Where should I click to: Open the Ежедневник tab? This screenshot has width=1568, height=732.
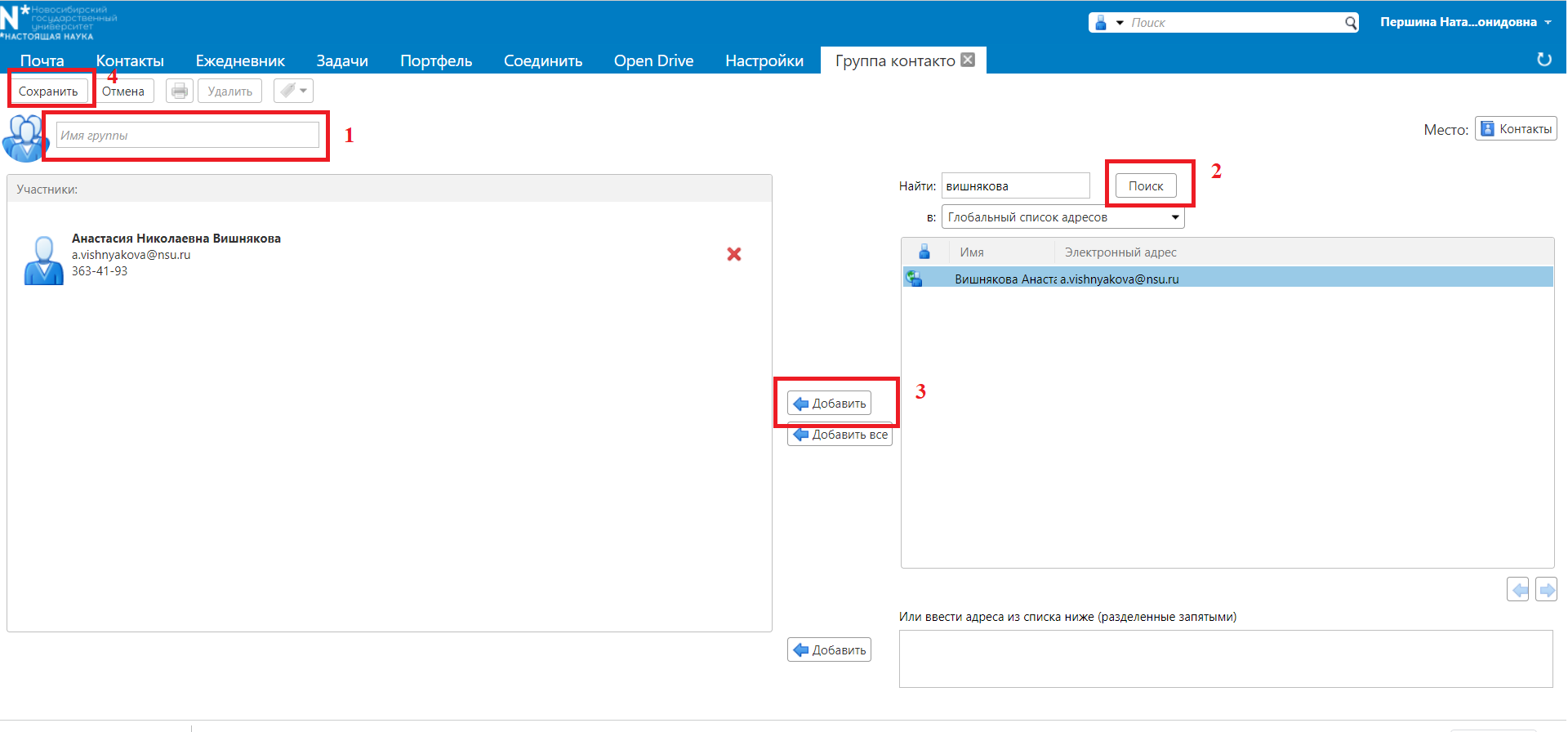[x=240, y=60]
